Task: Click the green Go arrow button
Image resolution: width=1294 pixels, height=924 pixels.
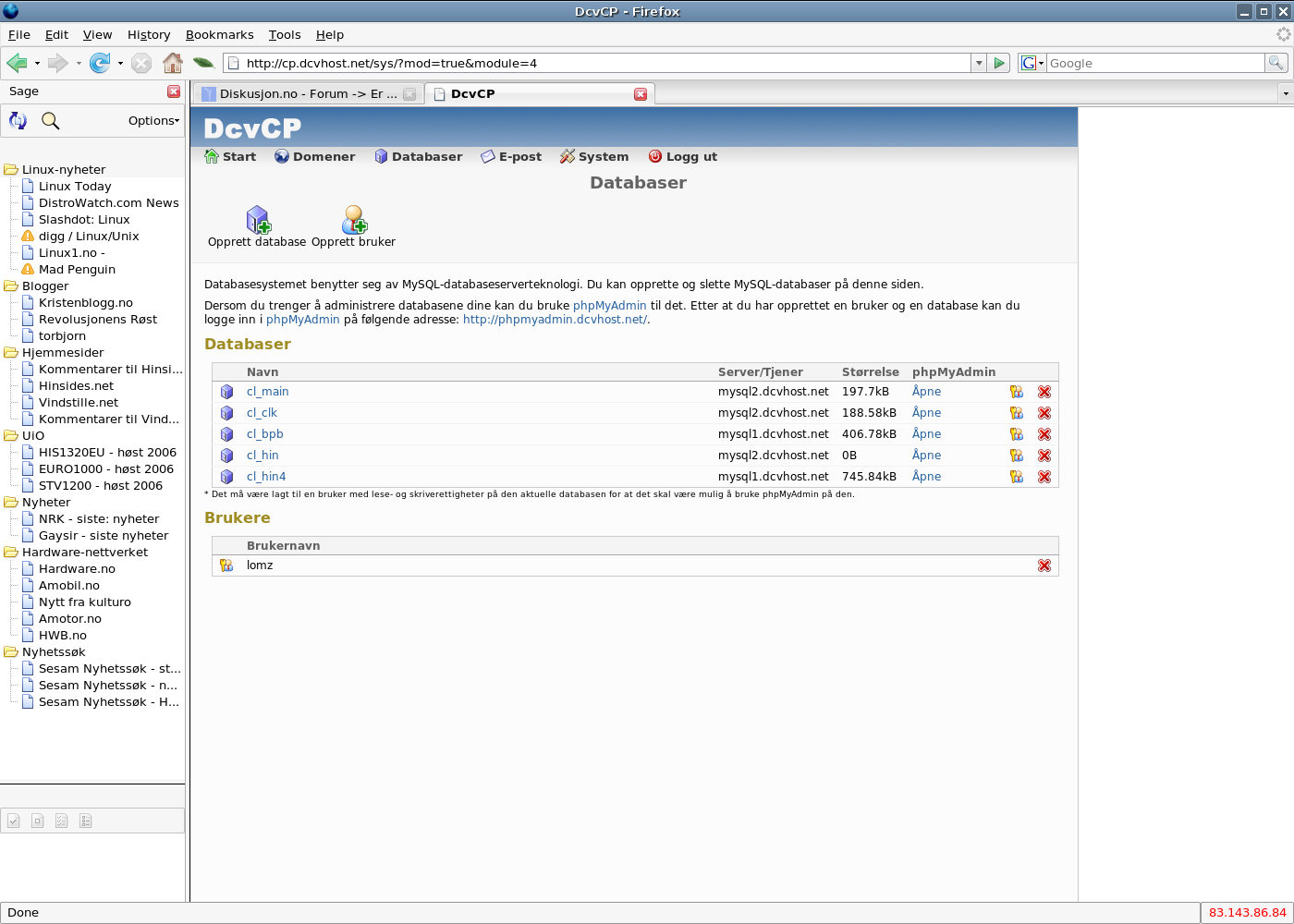Action: (x=999, y=63)
